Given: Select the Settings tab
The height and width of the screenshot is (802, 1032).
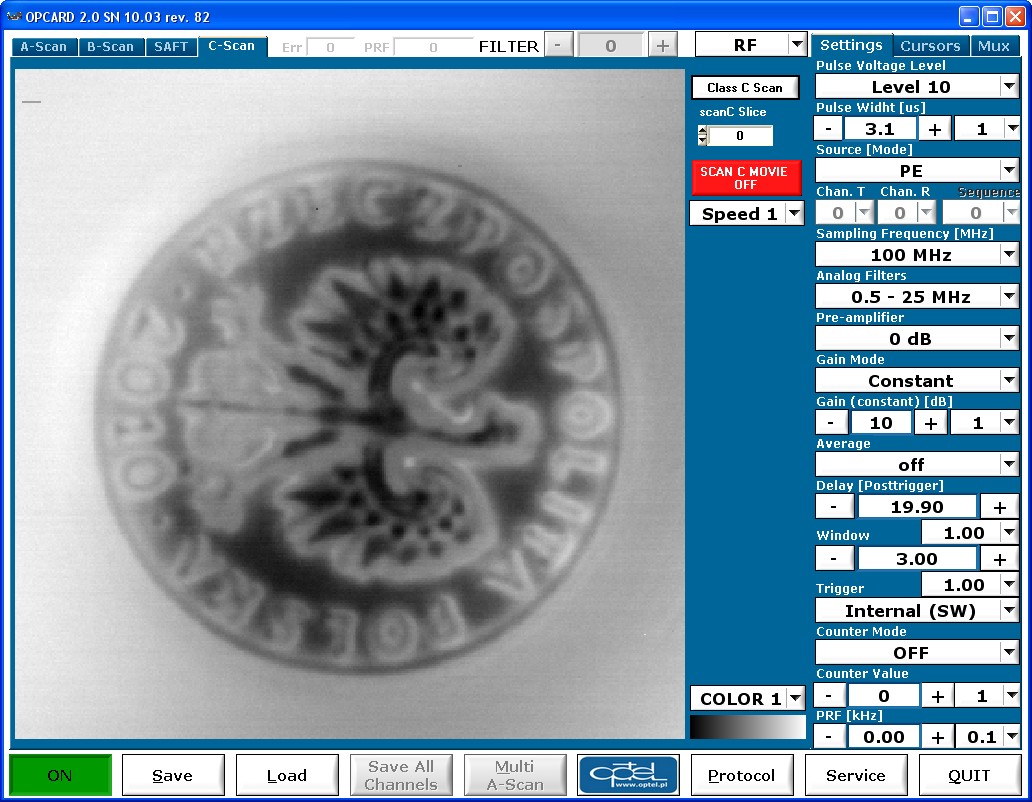Looking at the screenshot, I should (851, 45).
